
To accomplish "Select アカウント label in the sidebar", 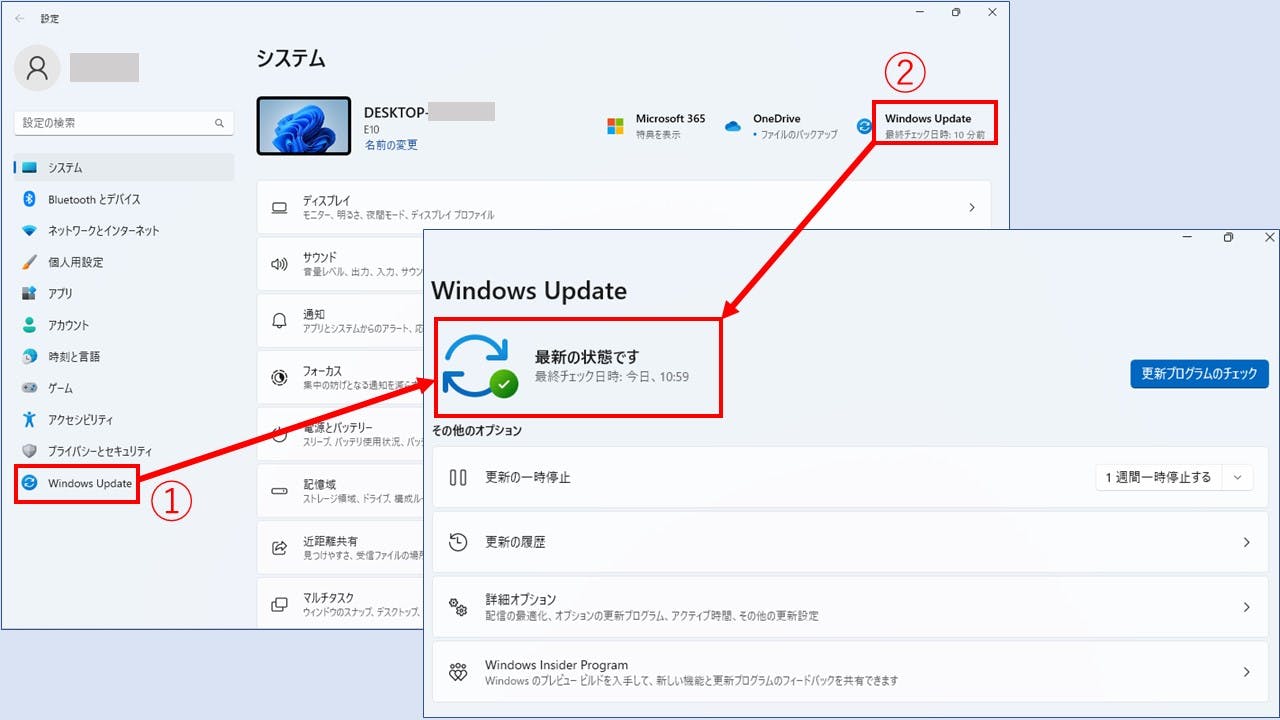I will coord(68,325).
